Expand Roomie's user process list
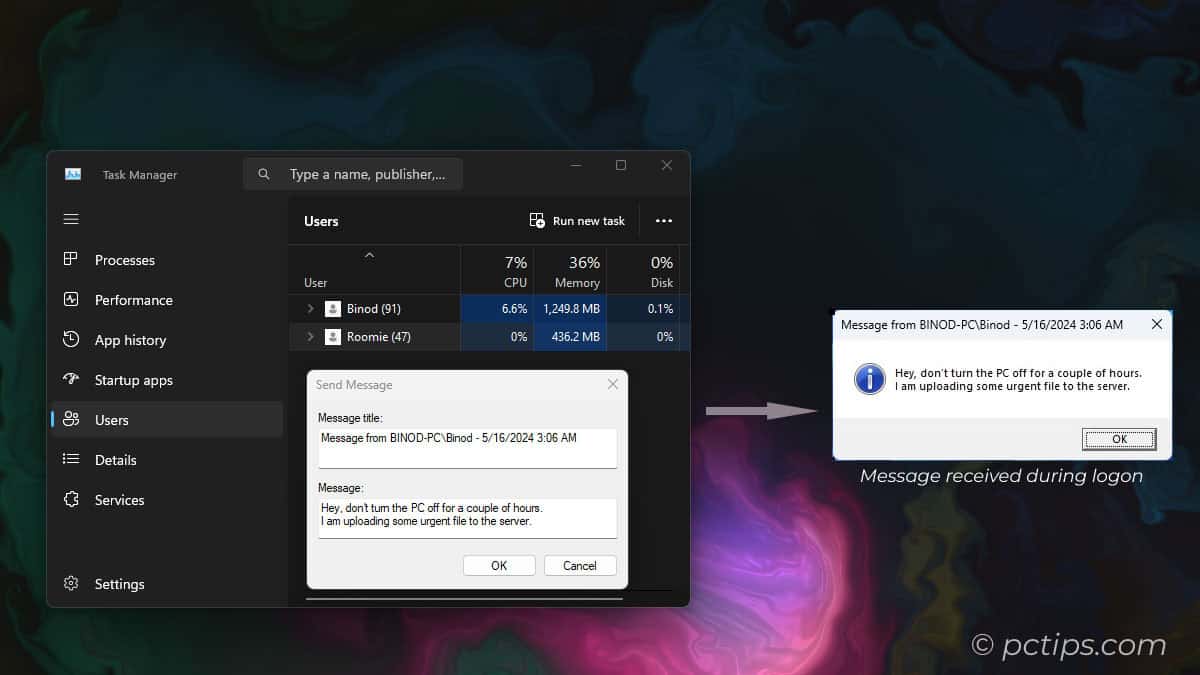 (309, 337)
